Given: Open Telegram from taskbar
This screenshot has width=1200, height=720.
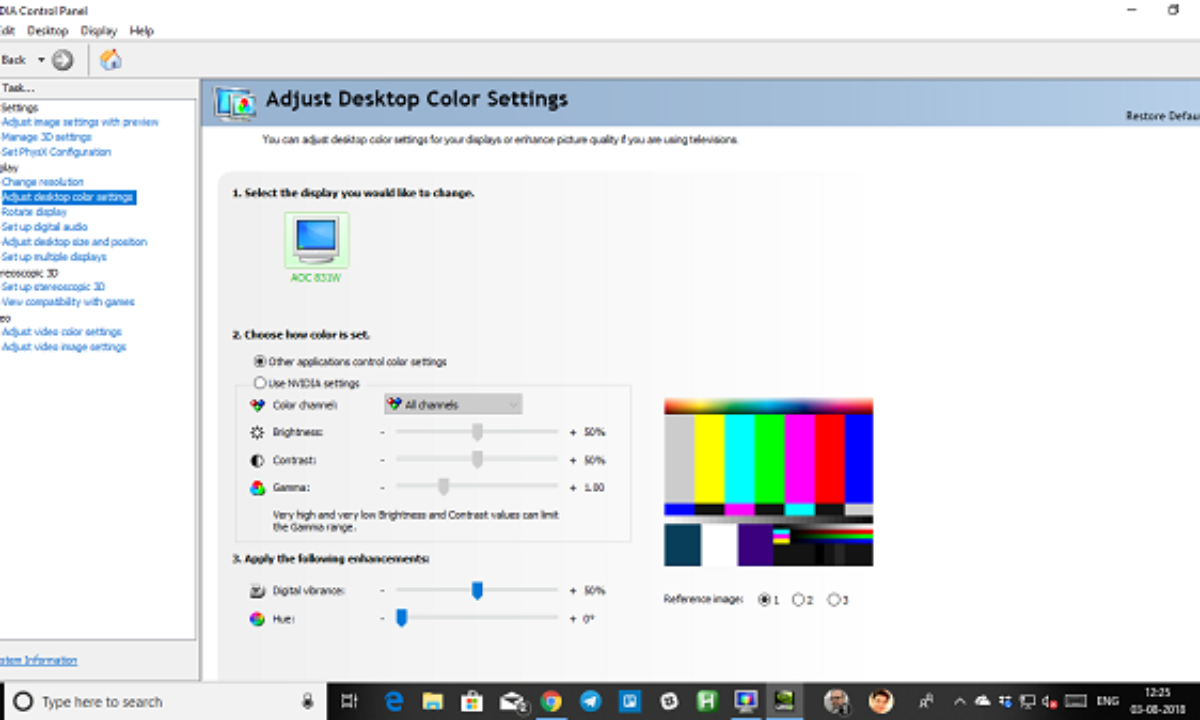Looking at the screenshot, I should (590, 701).
